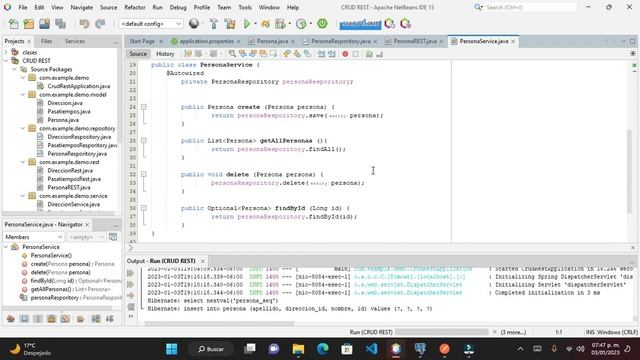Viewport: 640px width, 360px height.
Task: Click the Undo toolbar icon
Action: coord(84,24)
